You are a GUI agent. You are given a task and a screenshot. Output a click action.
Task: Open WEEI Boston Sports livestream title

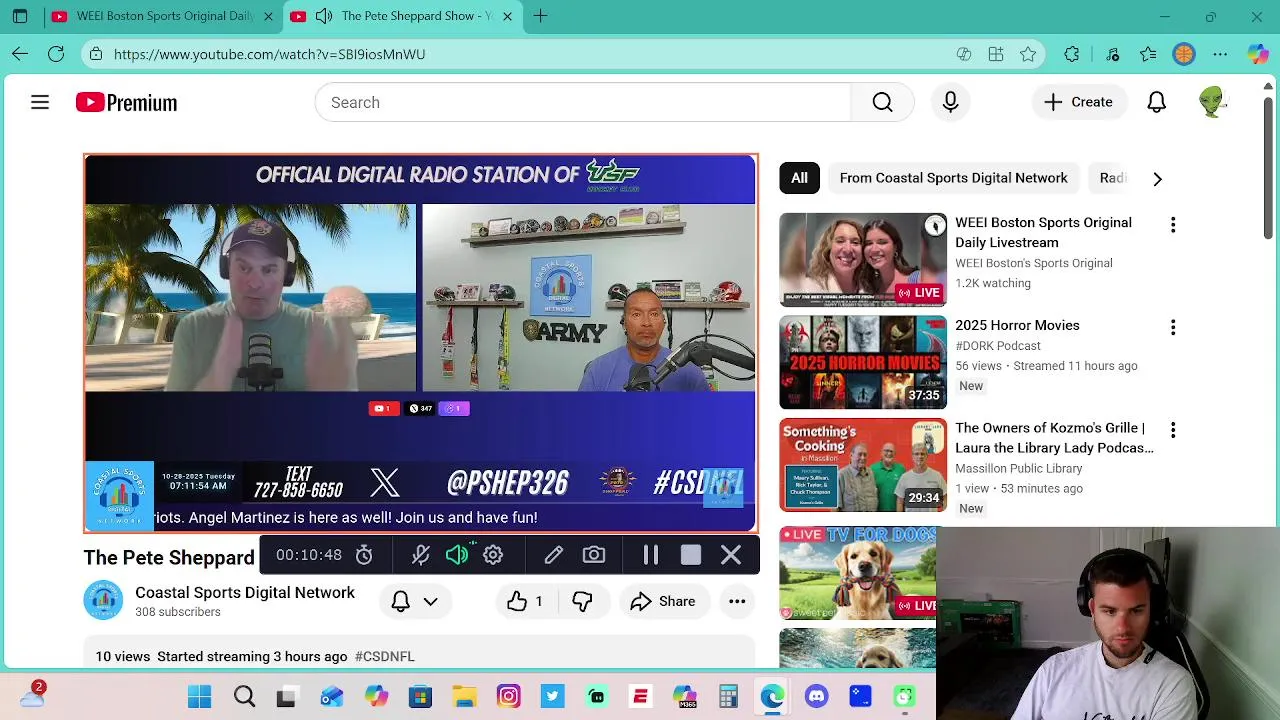coord(1043,232)
